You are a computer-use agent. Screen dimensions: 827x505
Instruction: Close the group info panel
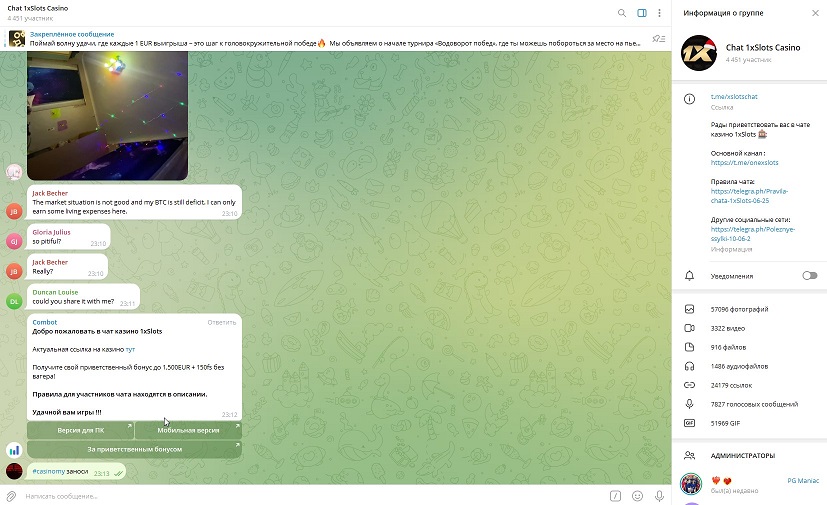pyautogui.click(x=815, y=13)
